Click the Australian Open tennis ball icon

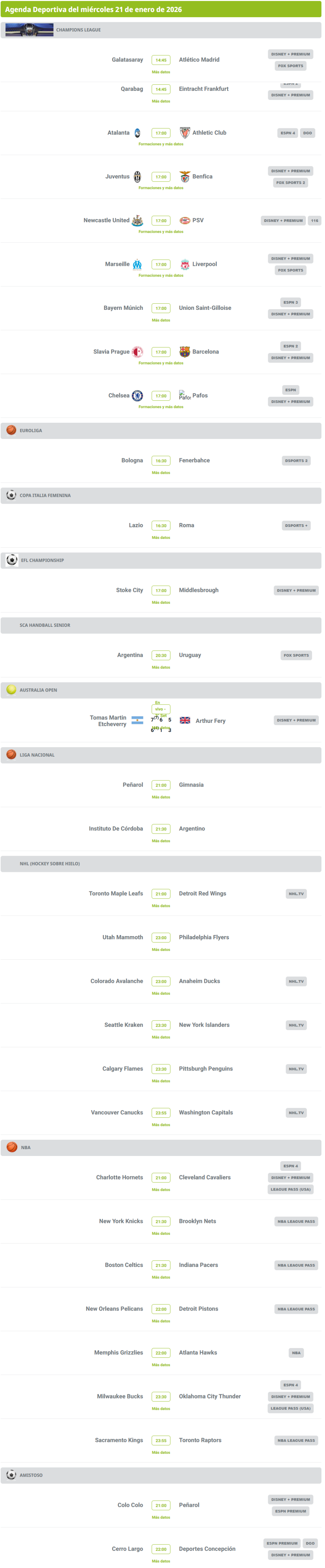(12, 690)
